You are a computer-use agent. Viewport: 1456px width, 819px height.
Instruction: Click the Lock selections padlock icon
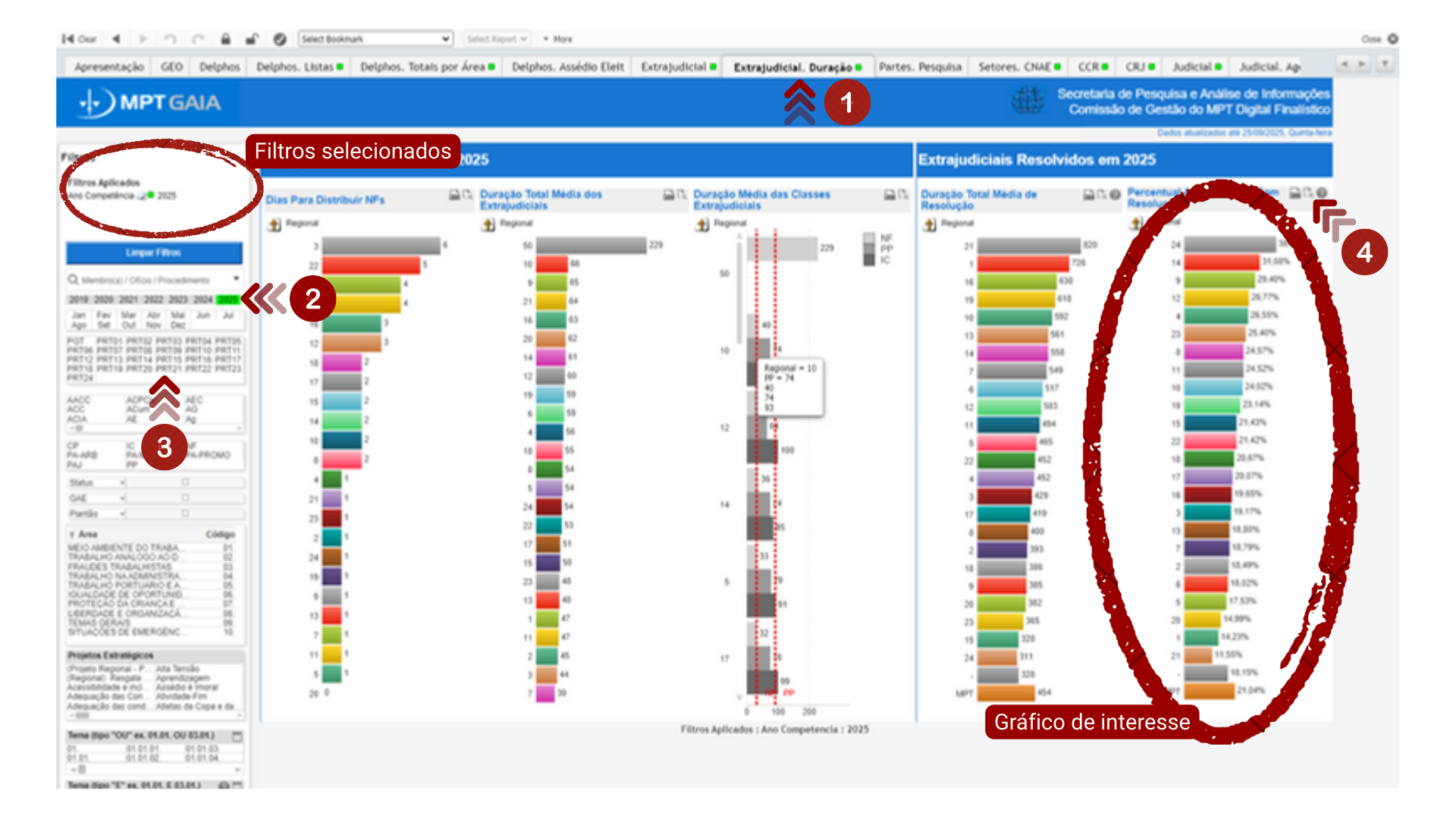click(x=226, y=39)
